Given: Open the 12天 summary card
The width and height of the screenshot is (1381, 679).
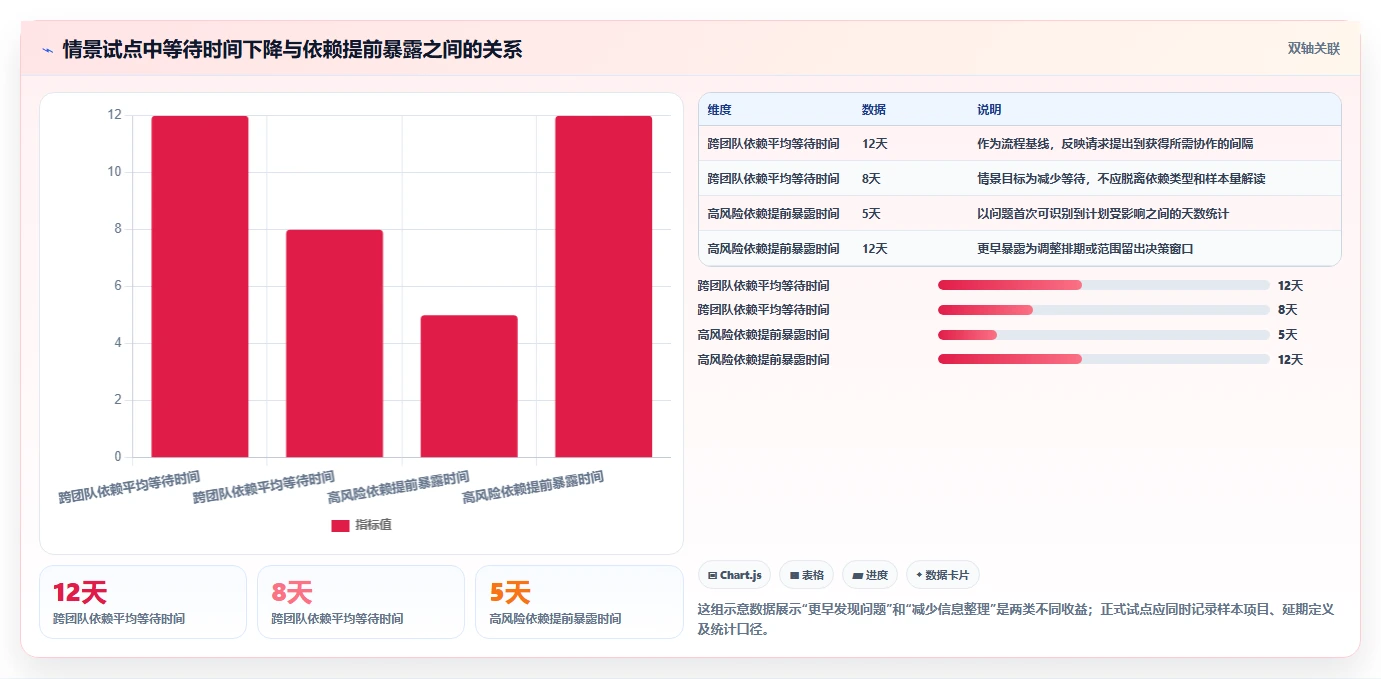Looking at the screenshot, I should point(143,602).
